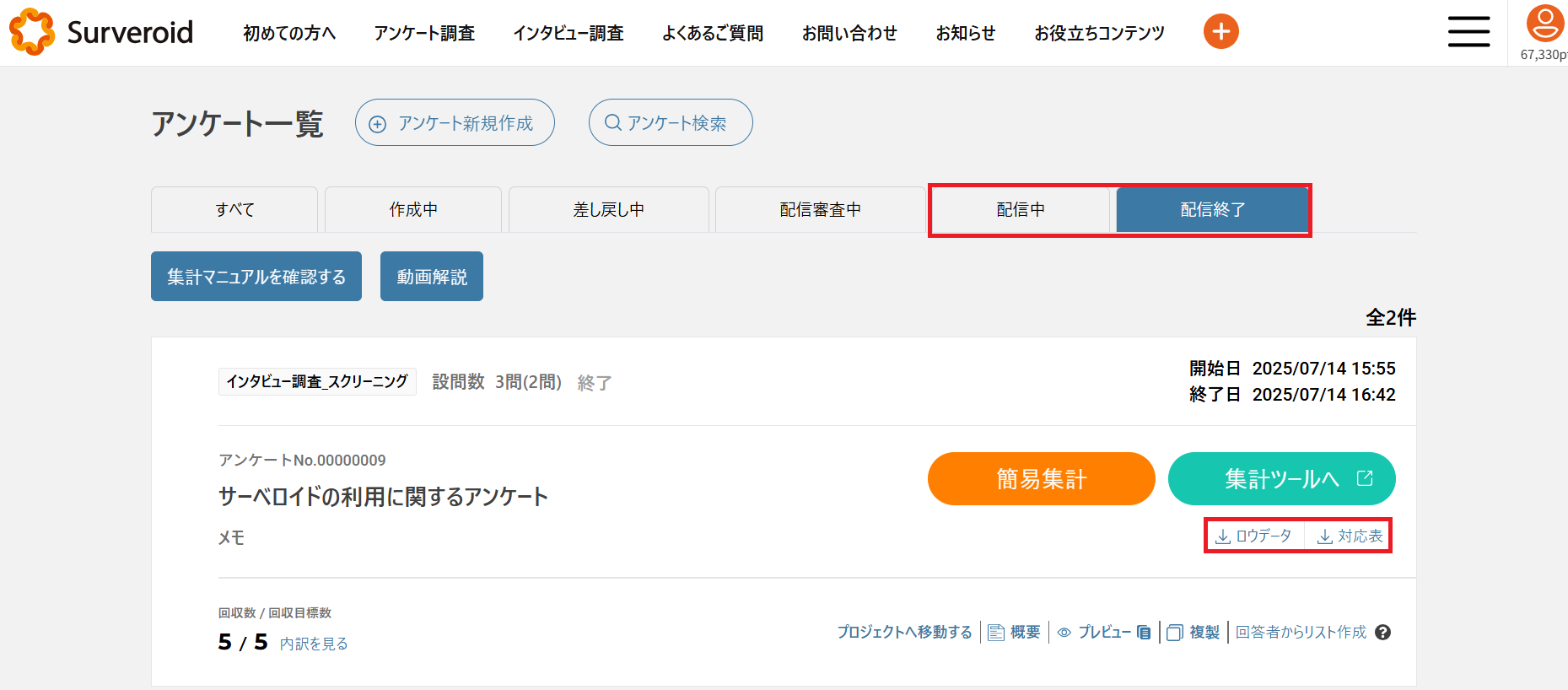This screenshot has height=690, width=1568.
Task: Switch to the 配信中 tab
Action: click(x=1021, y=210)
